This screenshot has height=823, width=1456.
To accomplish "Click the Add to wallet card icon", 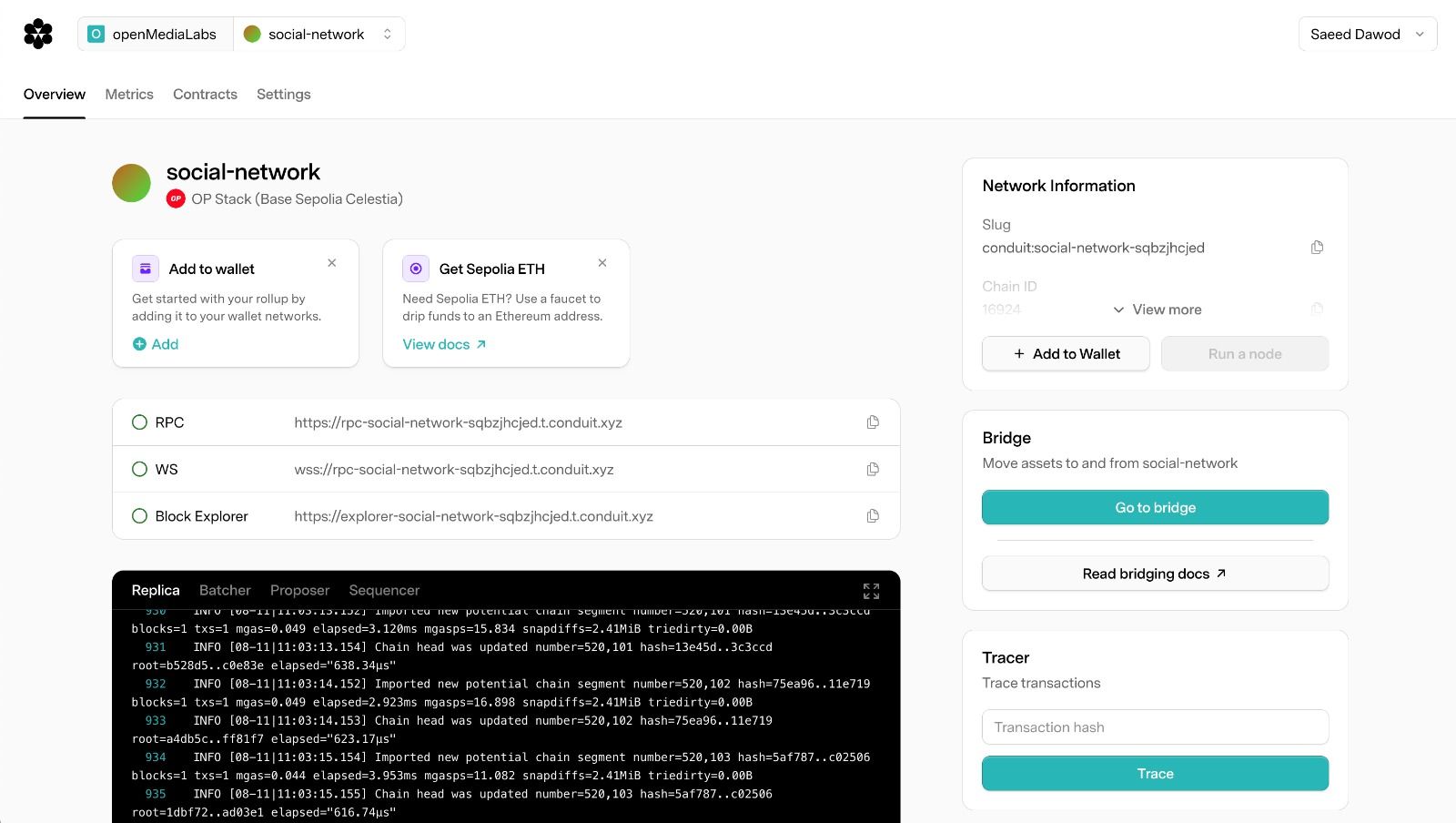I will 146,269.
